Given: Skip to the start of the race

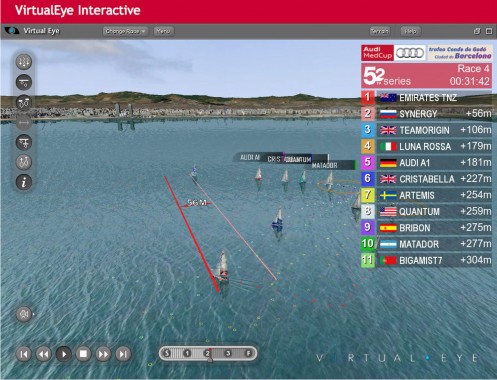Looking at the screenshot, I should point(24,354).
